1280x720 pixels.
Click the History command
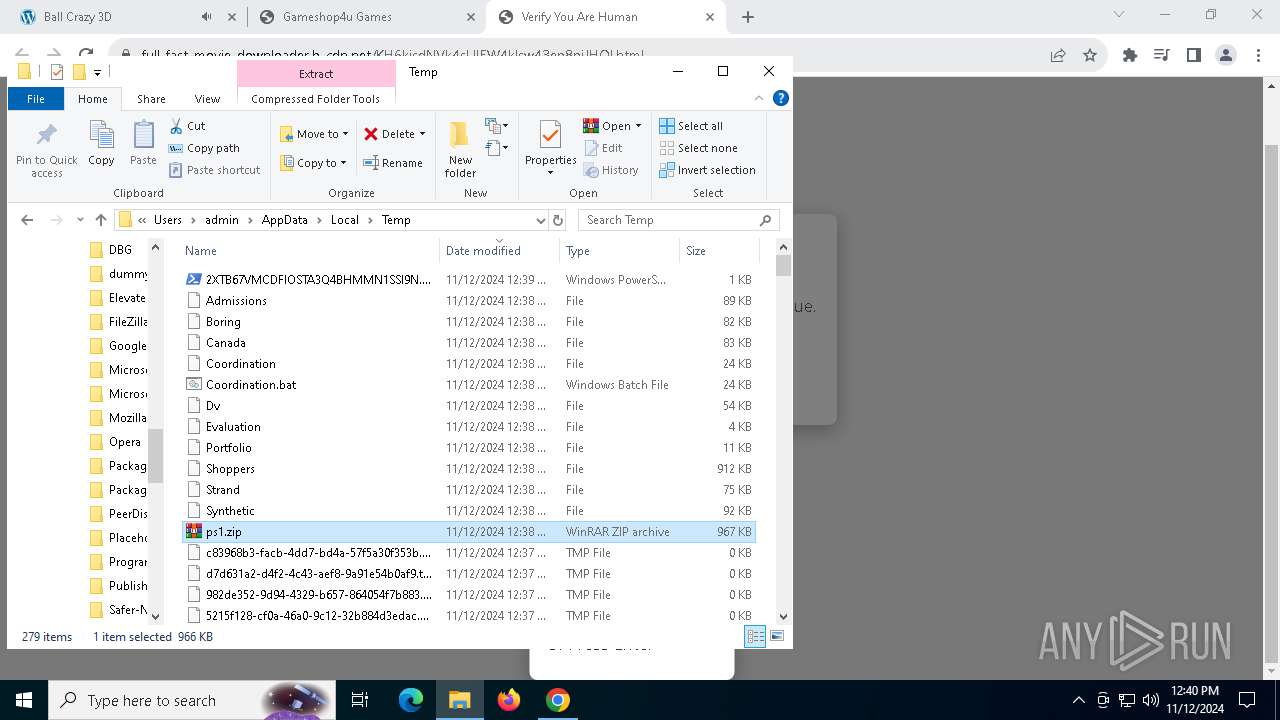coord(611,170)
